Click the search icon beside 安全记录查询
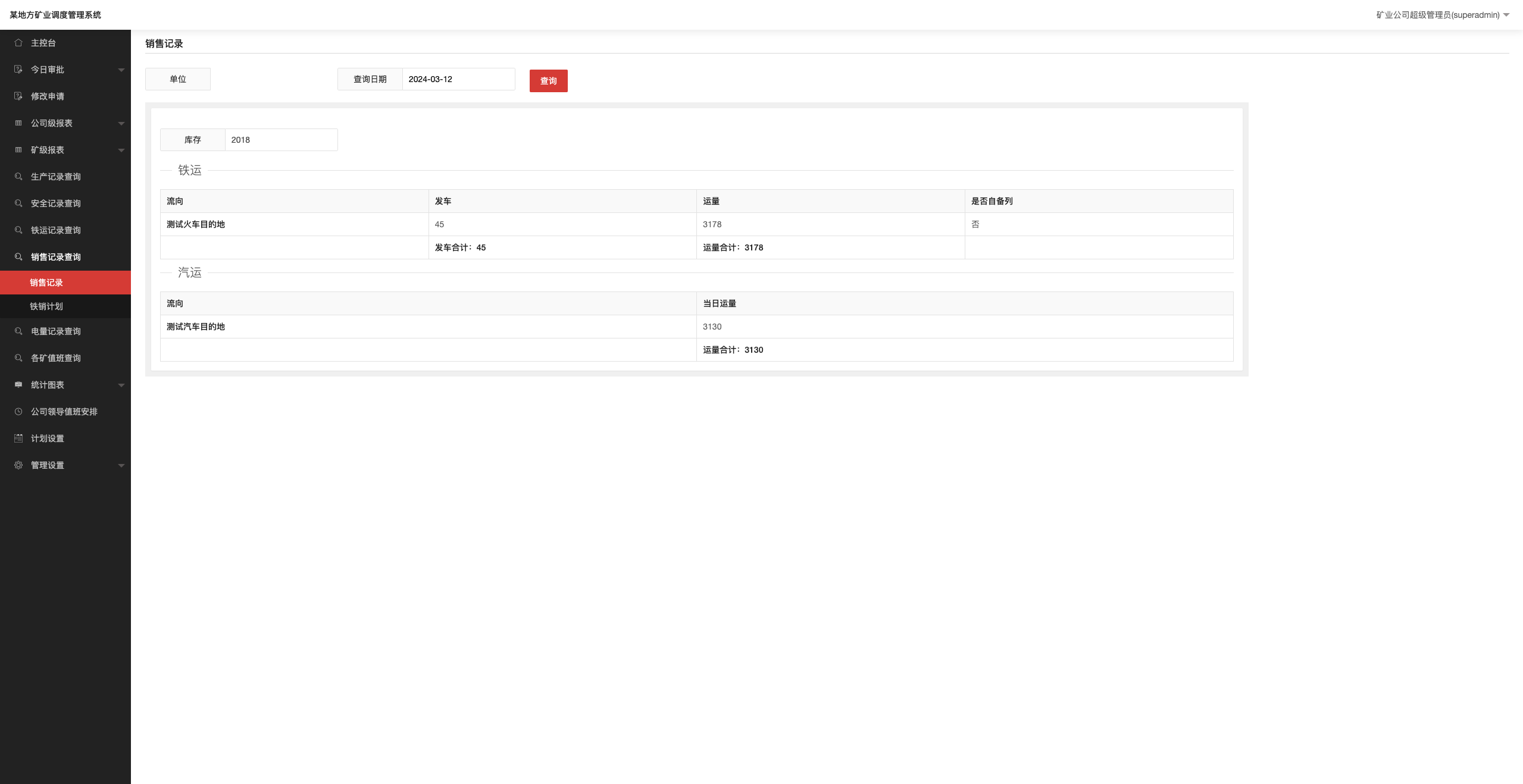 coord(18,203)
